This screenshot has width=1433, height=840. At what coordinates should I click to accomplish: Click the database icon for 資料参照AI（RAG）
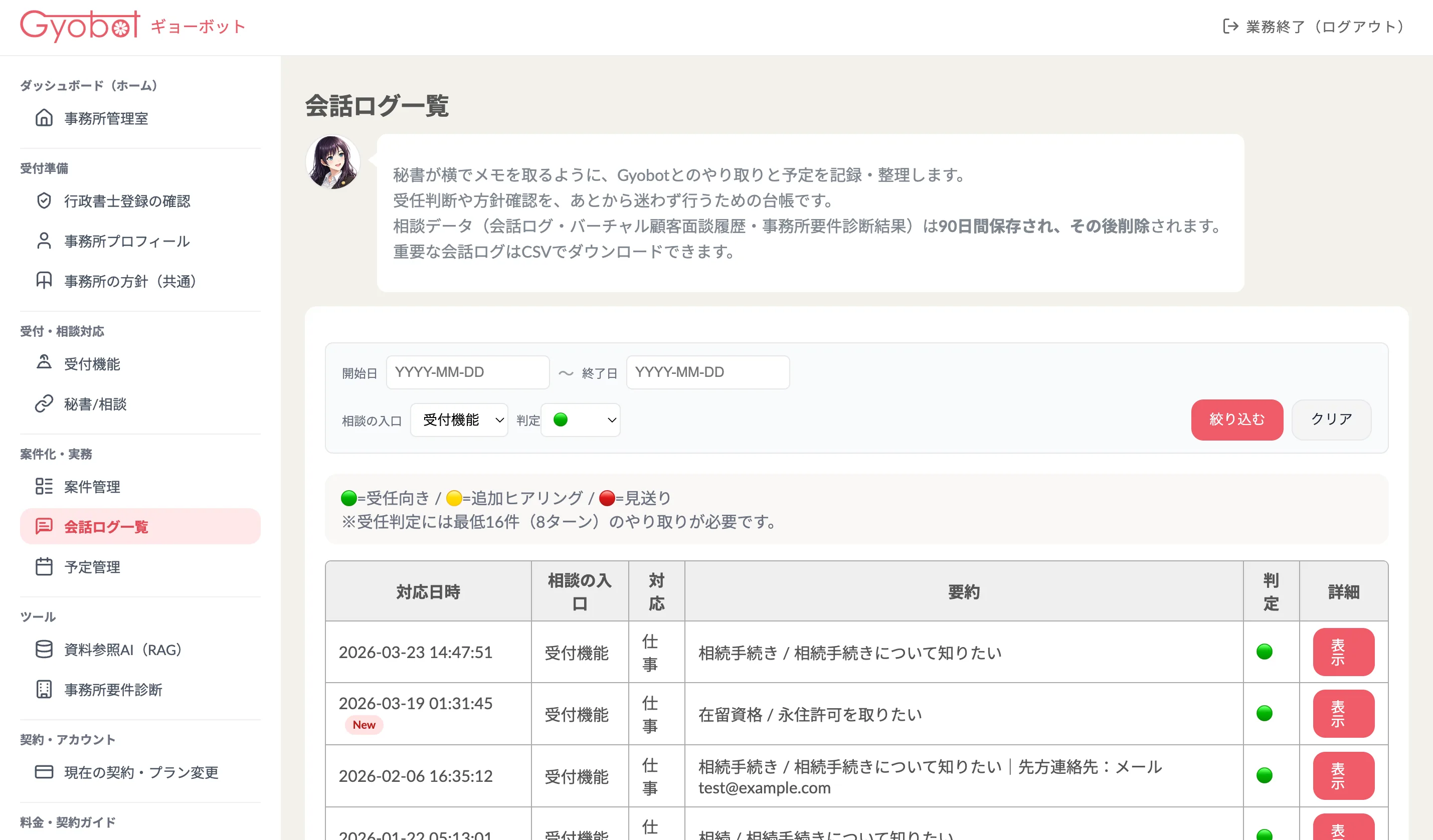click(44, 650)
